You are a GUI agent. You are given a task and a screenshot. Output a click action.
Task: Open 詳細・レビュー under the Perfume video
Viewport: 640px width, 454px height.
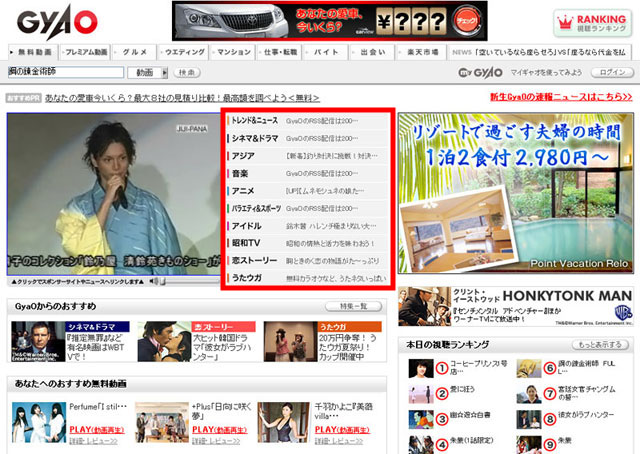[x=93, y=441]
